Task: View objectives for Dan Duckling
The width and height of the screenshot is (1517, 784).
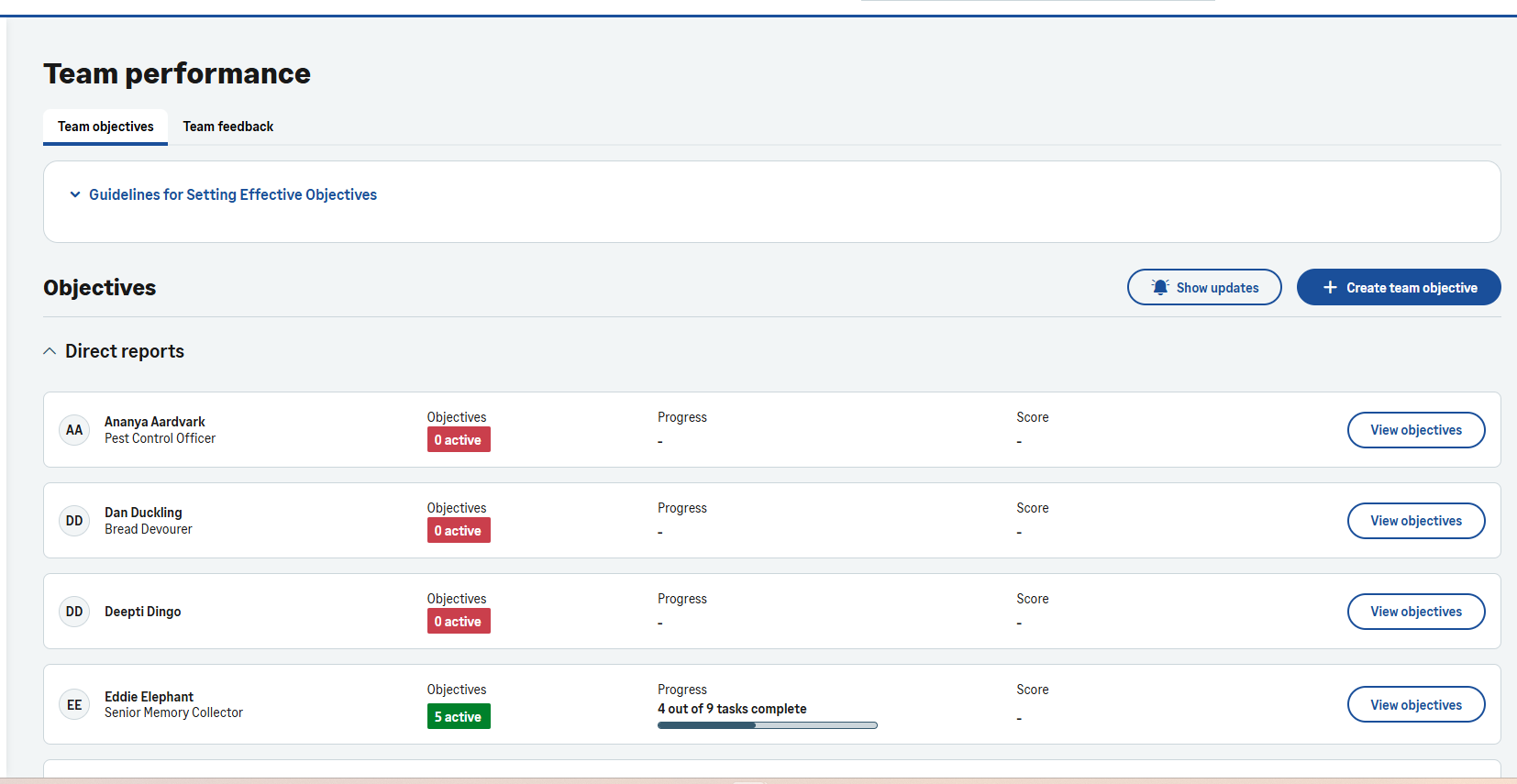Action: tap(1415, 521)
